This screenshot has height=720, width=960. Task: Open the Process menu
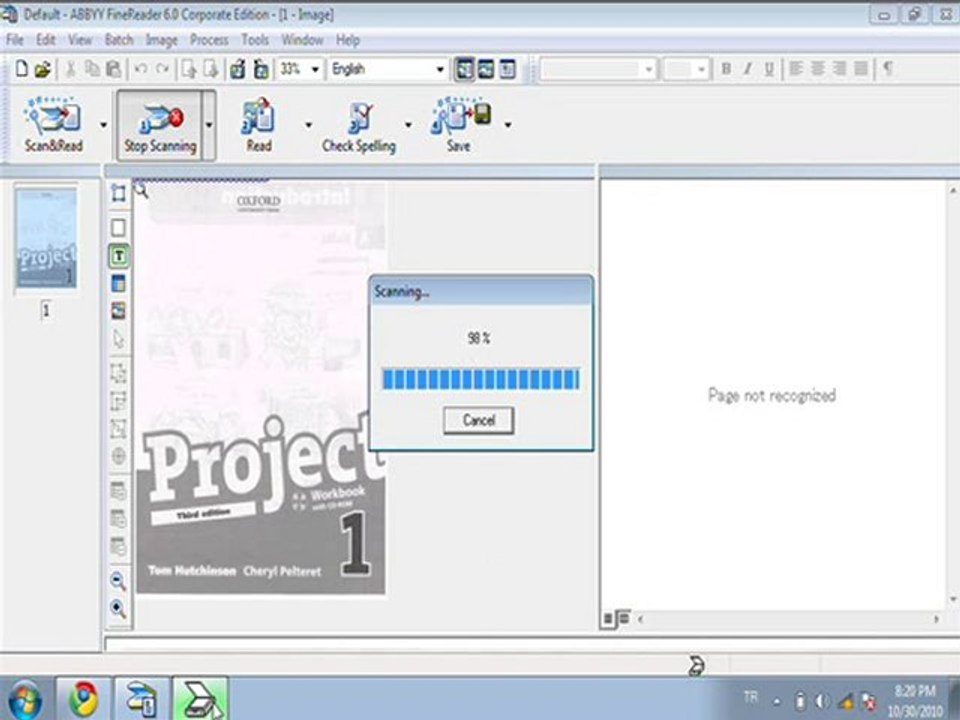click(209, 40)
